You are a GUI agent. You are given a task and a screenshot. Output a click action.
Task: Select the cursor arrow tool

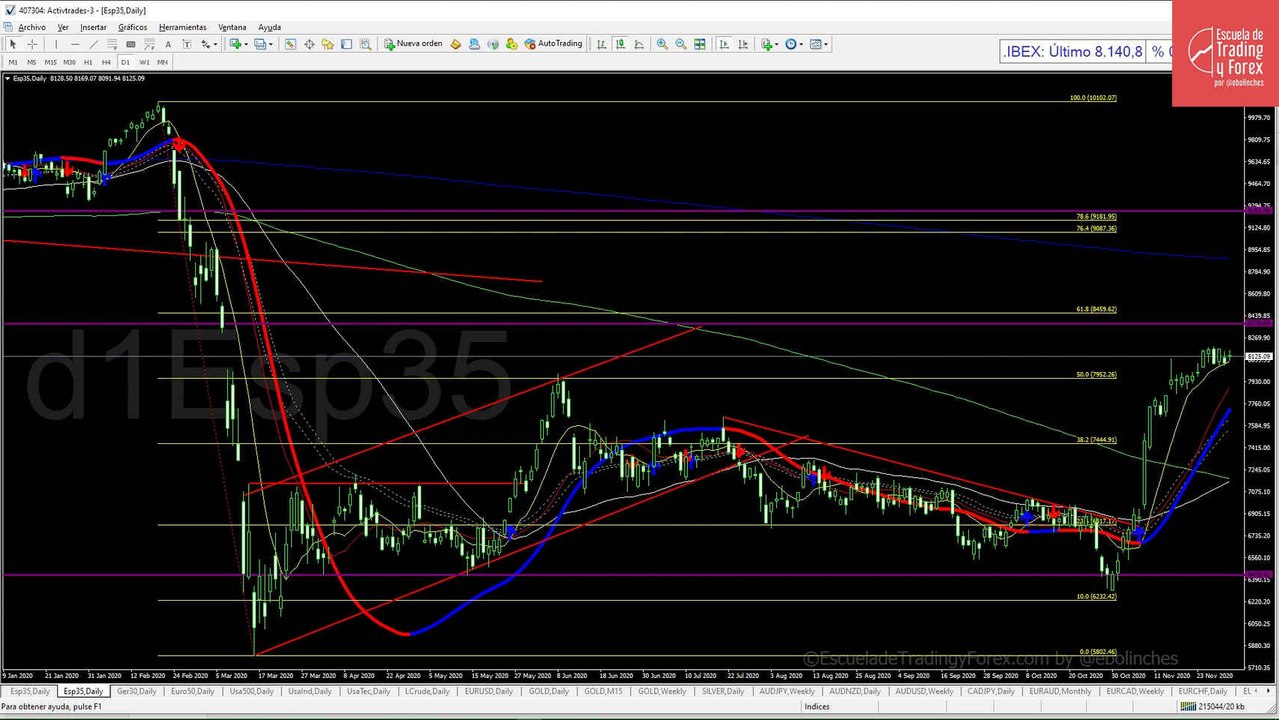[13, 44]
